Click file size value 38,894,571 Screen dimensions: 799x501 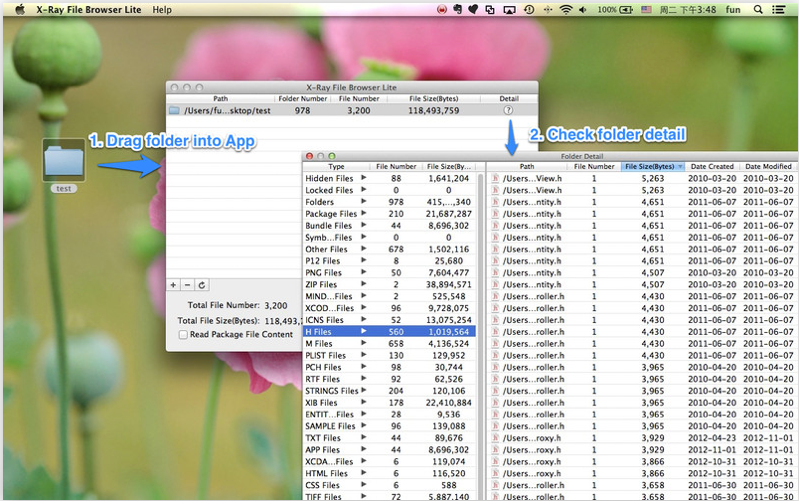click(448, 284)
